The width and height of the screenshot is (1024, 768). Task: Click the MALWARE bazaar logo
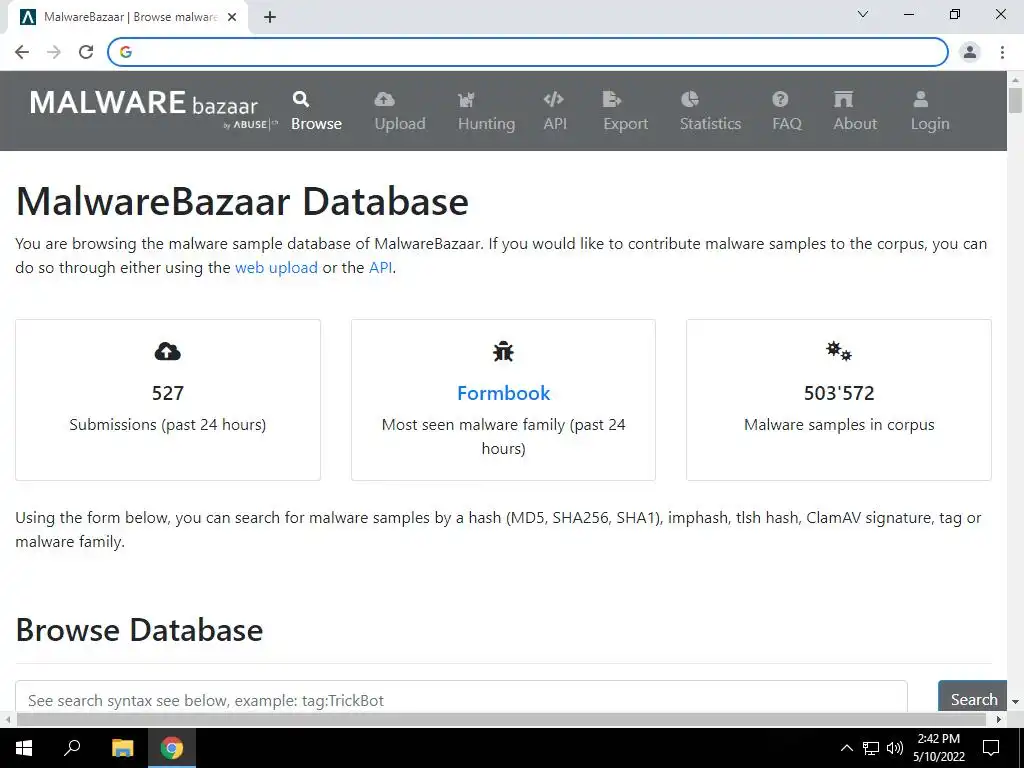(153, 108)
